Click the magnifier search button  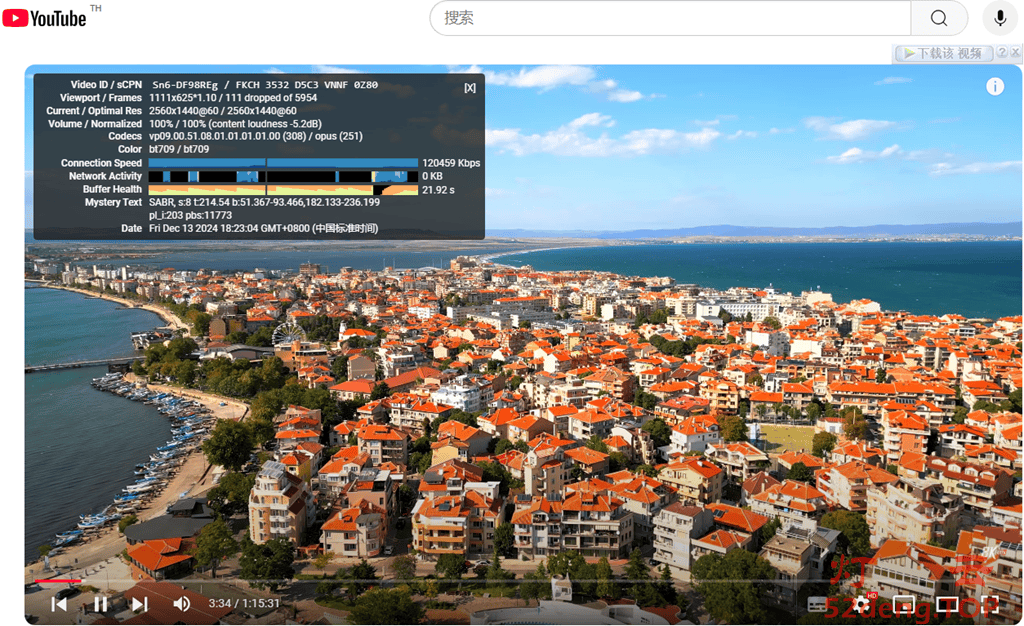coord(938,18)
